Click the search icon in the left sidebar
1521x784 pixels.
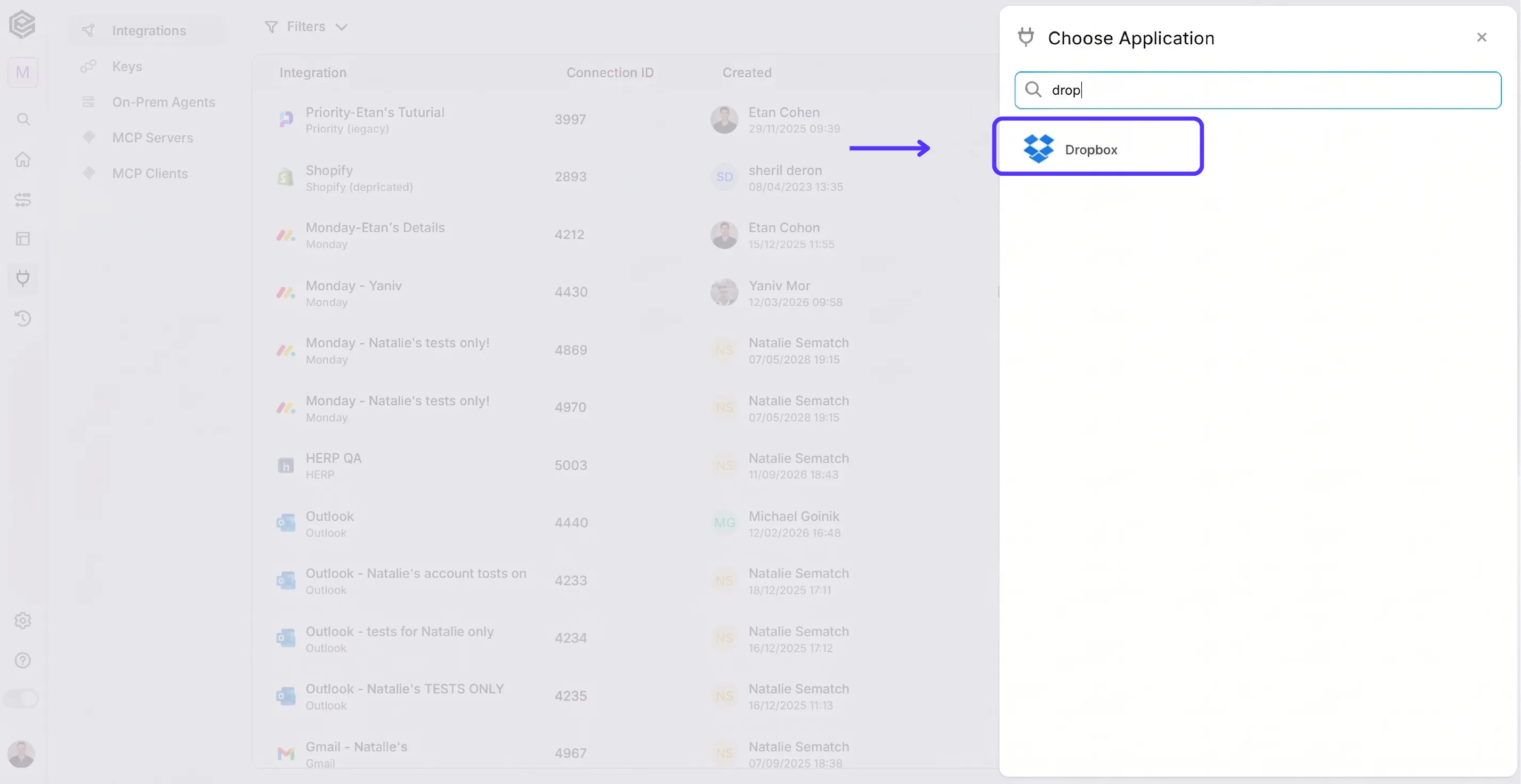23,119
